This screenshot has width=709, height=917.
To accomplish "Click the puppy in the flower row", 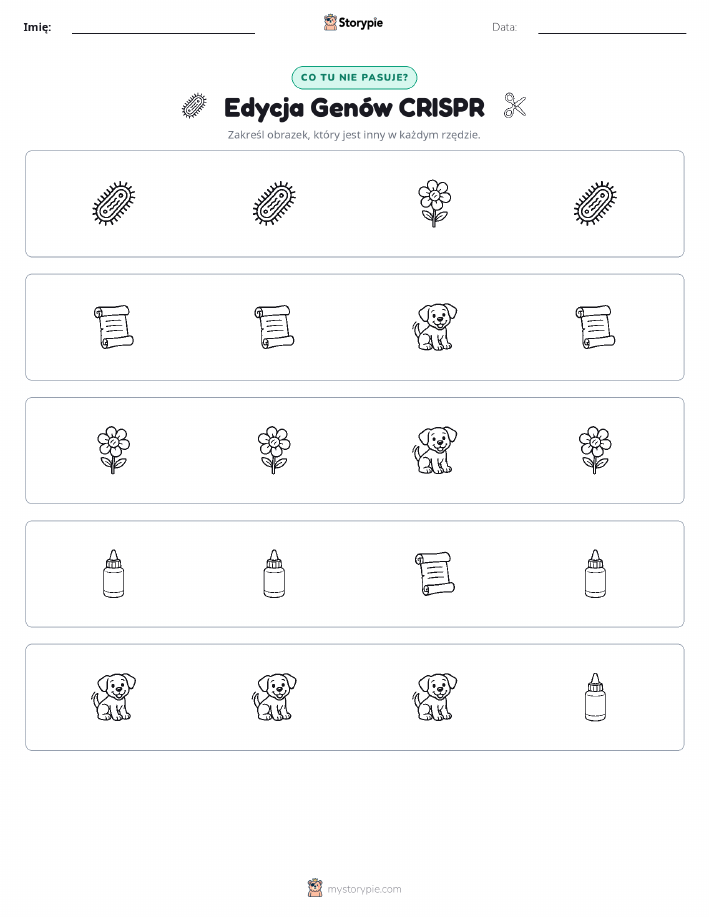I will [x=434, y=450].
